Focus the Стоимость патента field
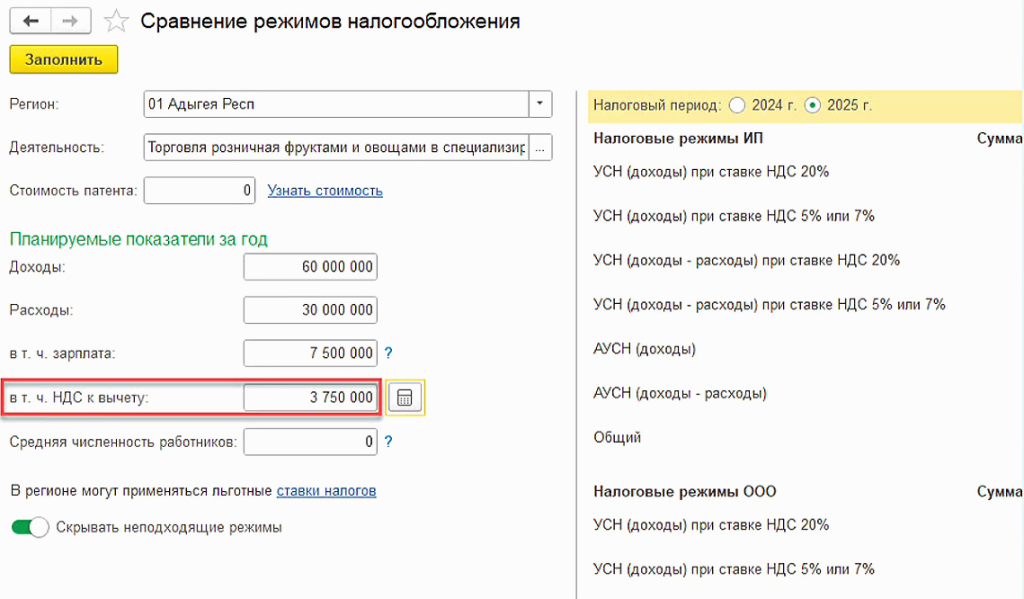The width and height of the screenshot is (1024, 599). pyautogui.click(x=199, y=190)
